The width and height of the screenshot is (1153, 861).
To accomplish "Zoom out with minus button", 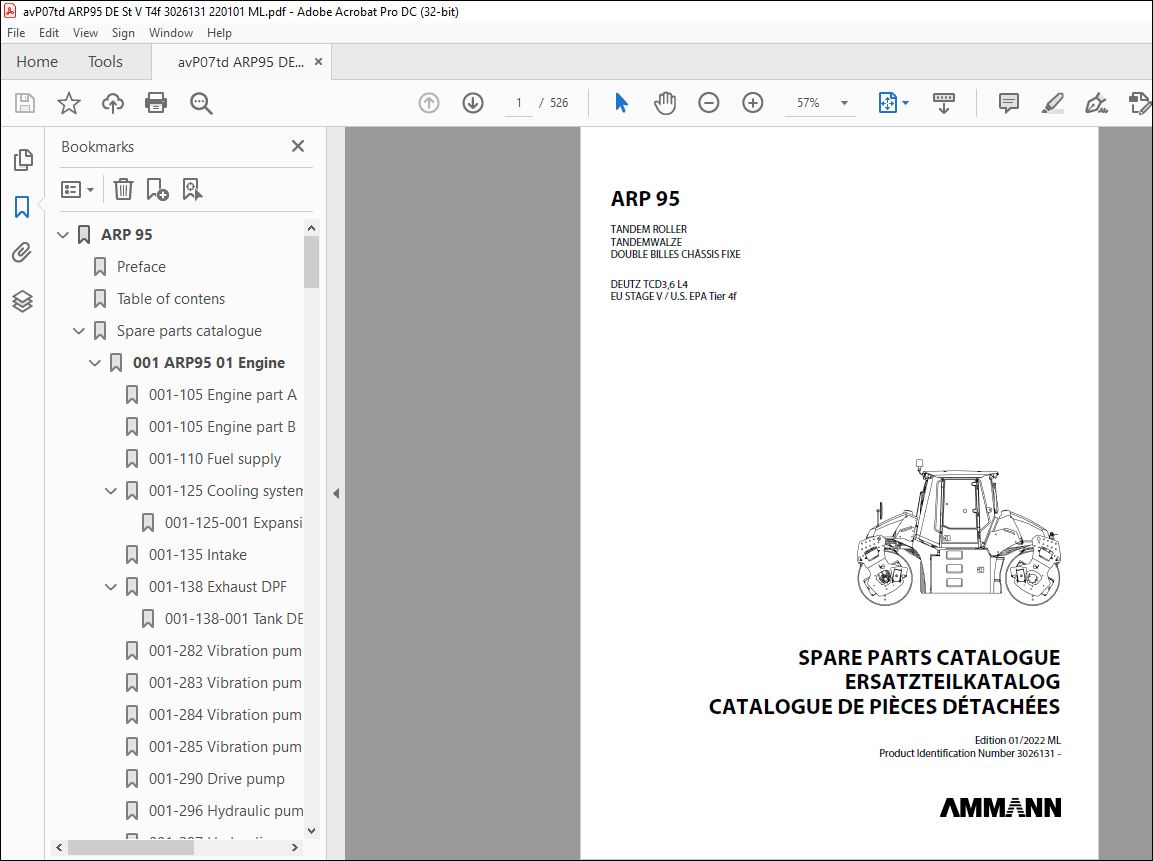I will 709,103.
